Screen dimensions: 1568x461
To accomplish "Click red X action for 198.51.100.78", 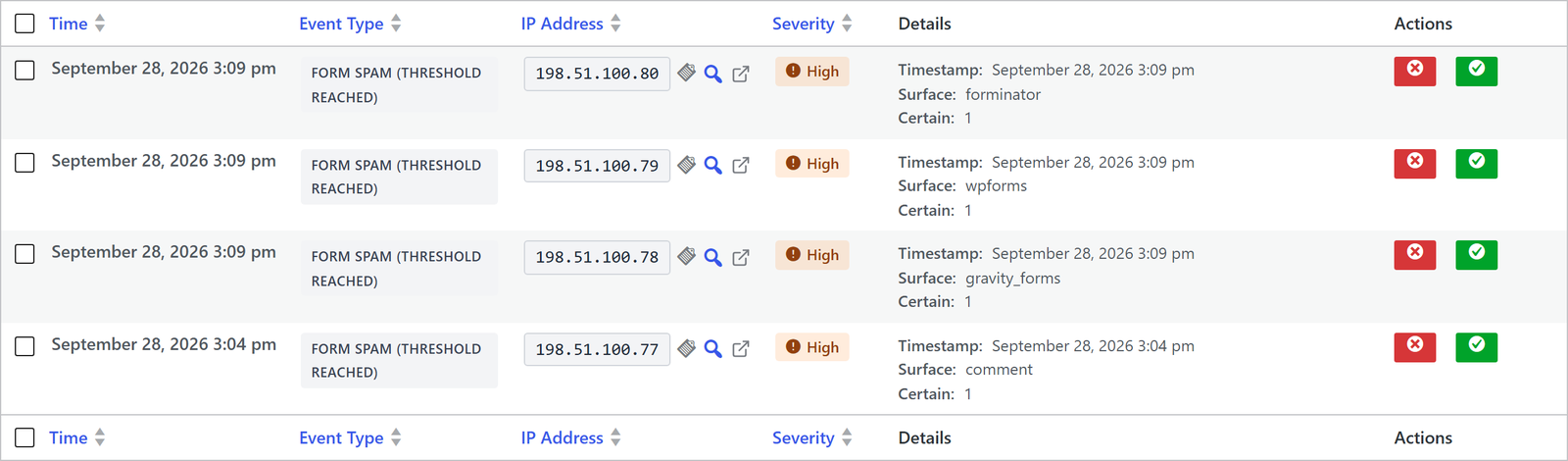I will coord(1415,255).
